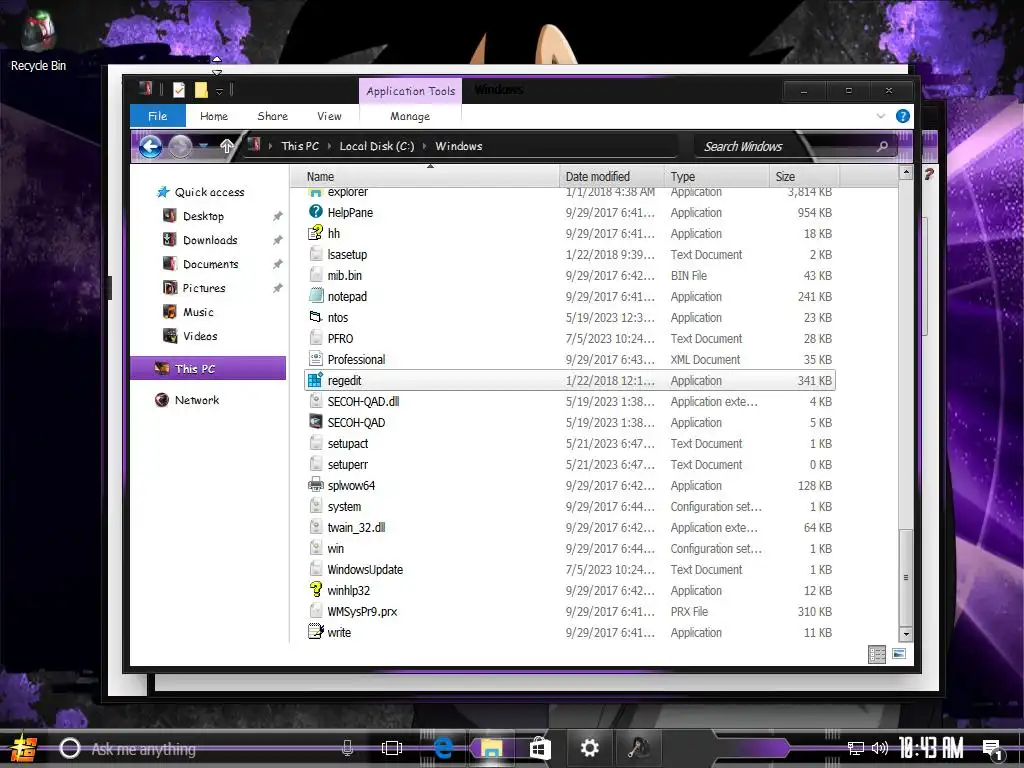Sort files by Type column
The height and width of the screenshot is (768, 1024).
click(717, 176)
